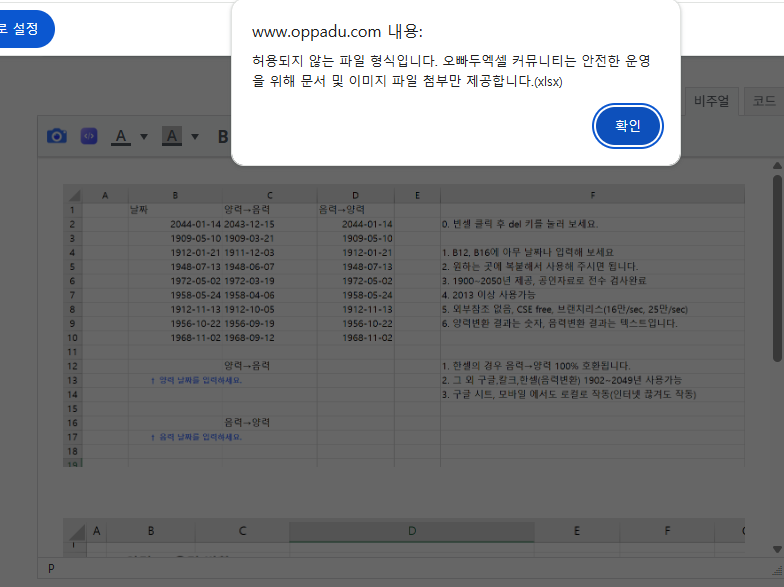Open the text color dropdown arrow
The width and height of the screenshot is (784, 587).
[144, 136]
